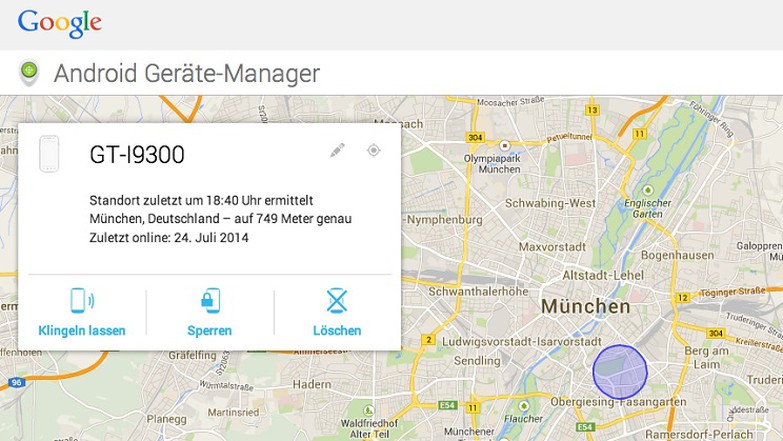This screenshot has height=441, width=783.
Task: Click the erase phone icon
Action: click(337, 301)
